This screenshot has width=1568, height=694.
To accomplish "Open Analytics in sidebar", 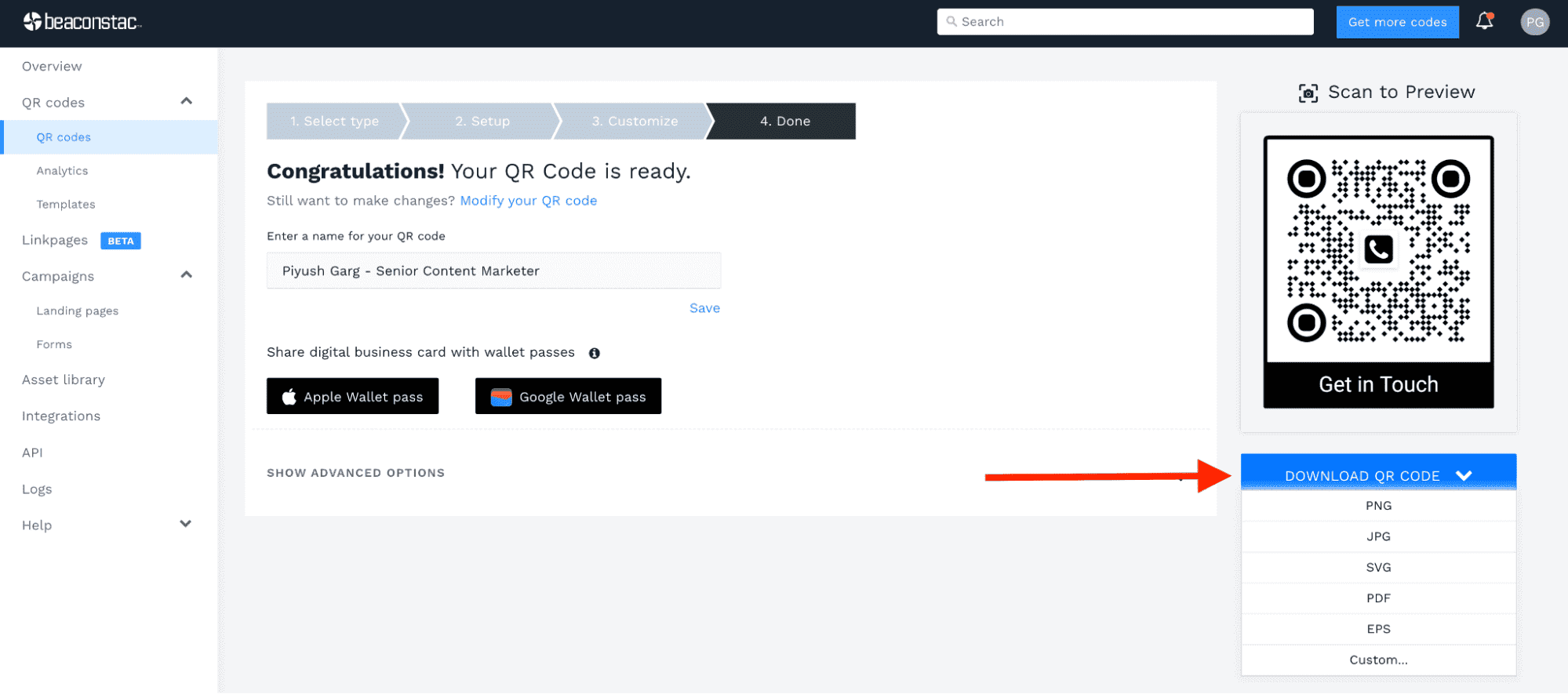I will 62,171.
